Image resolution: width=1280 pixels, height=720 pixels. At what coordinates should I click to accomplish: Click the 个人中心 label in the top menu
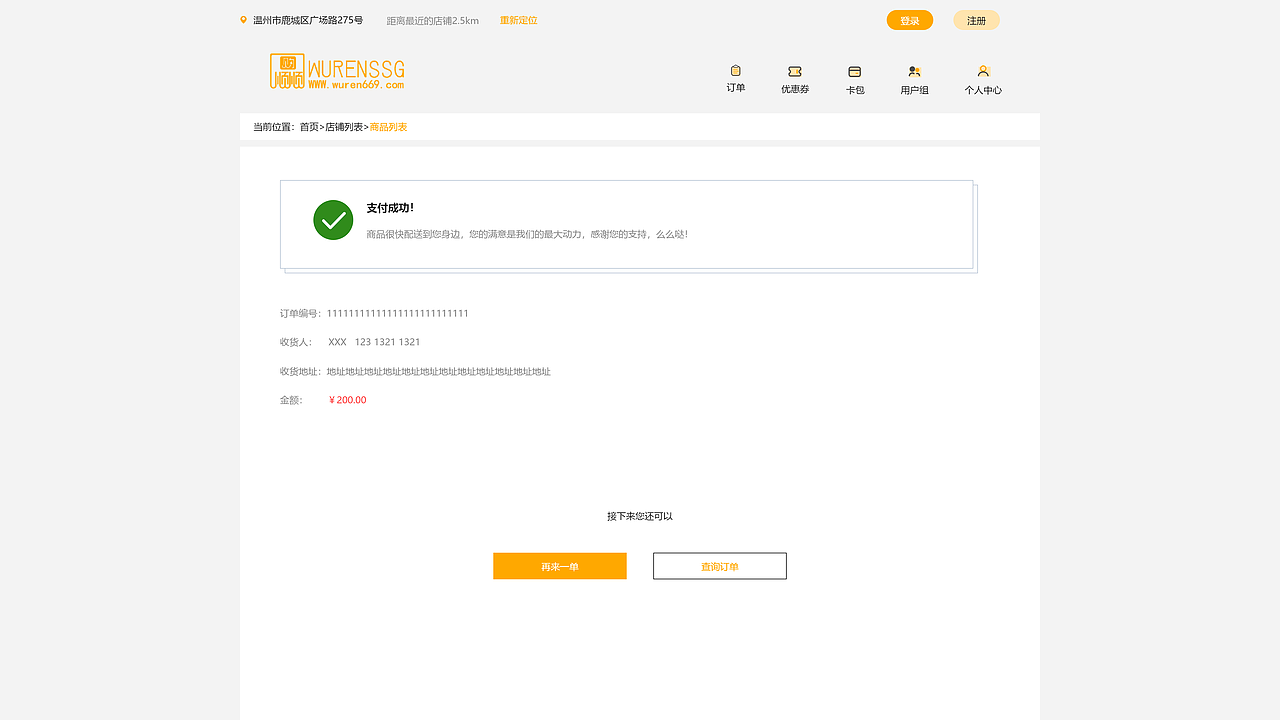pyautogui.click(x=983, y=89)
